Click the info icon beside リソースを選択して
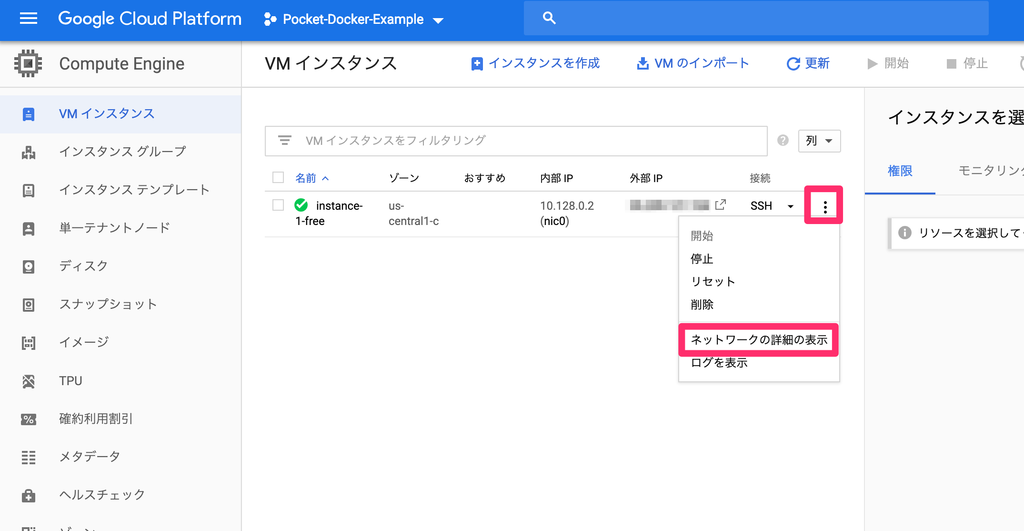The image size is (1024, 531). coord(904,233)
